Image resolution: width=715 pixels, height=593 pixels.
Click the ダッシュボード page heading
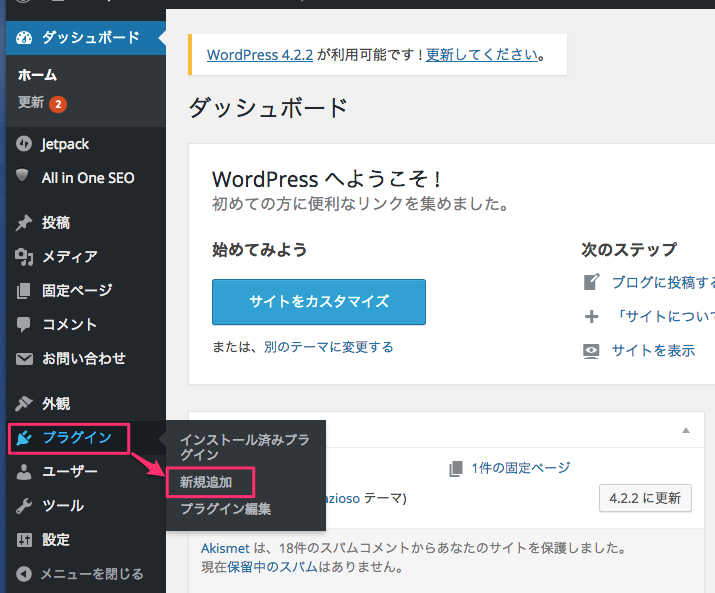pyautogui.click(x=268, y=109)
